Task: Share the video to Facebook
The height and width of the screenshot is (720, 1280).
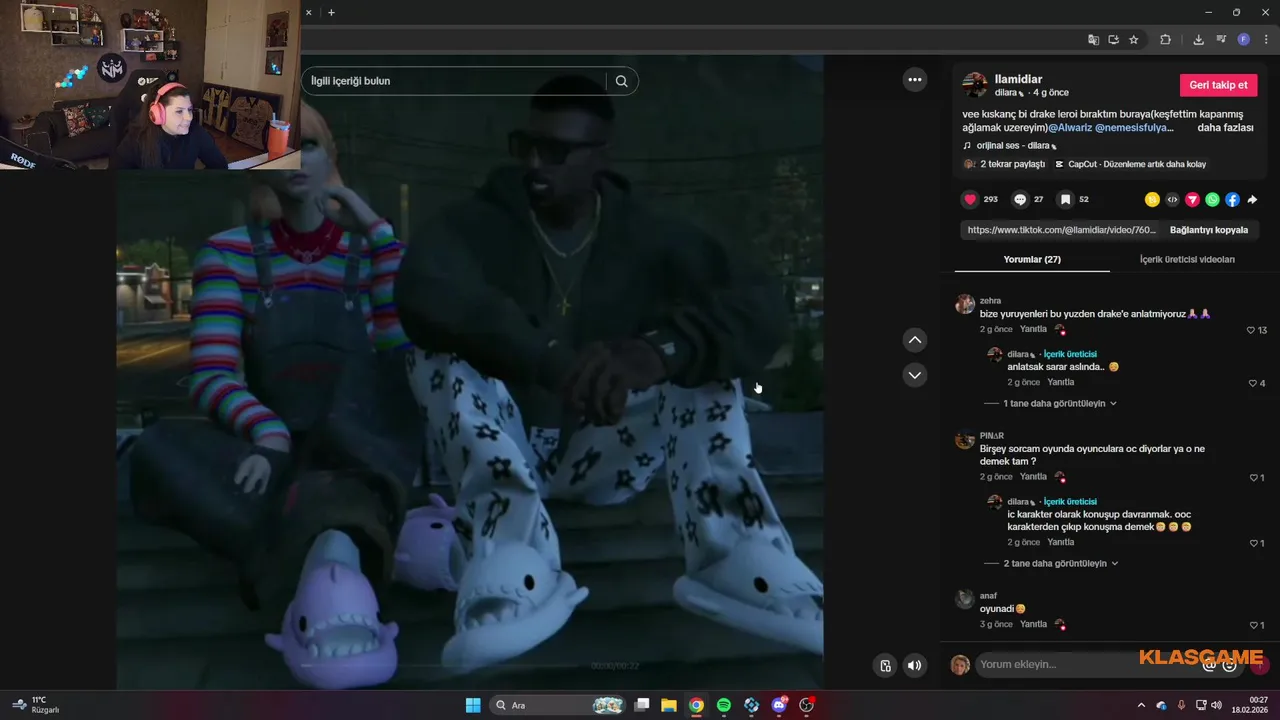Action: pos(1232,199)
